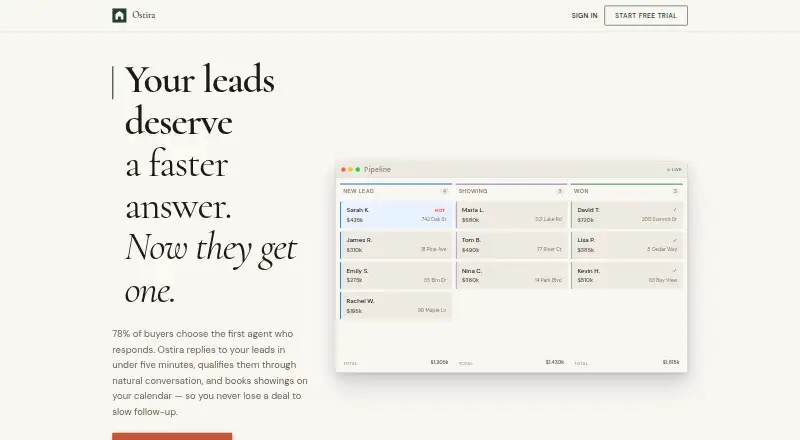This screenshot has height=440, width=800.
Task: Click the $1,615k Won total
Action: (x=671, y=362)
